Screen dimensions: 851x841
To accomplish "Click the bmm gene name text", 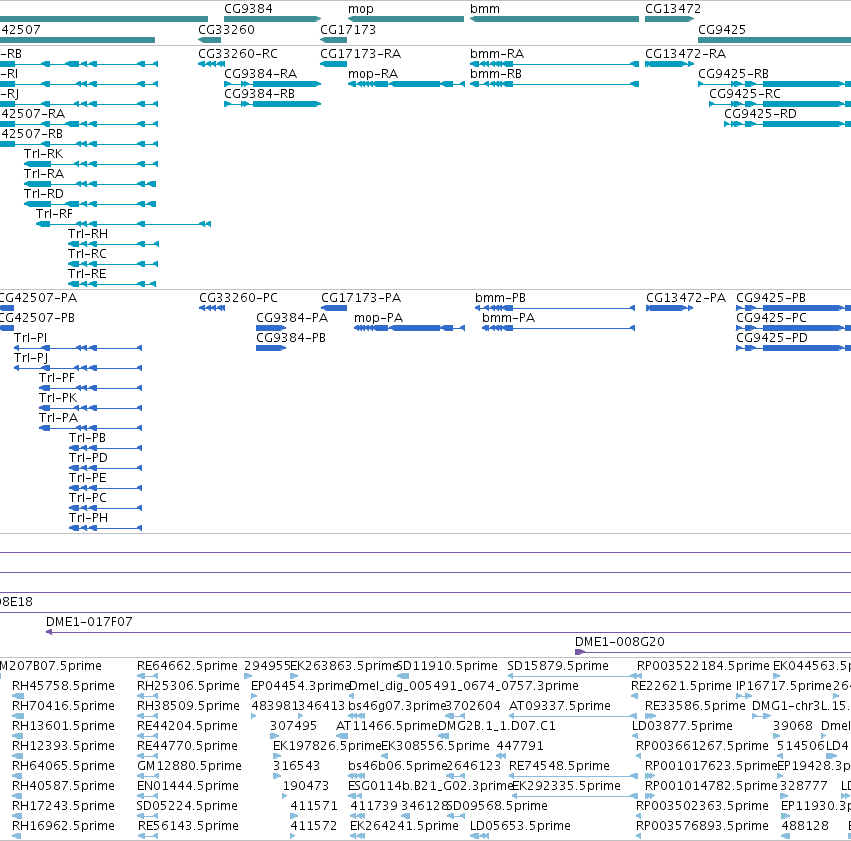I will (485, 9).
